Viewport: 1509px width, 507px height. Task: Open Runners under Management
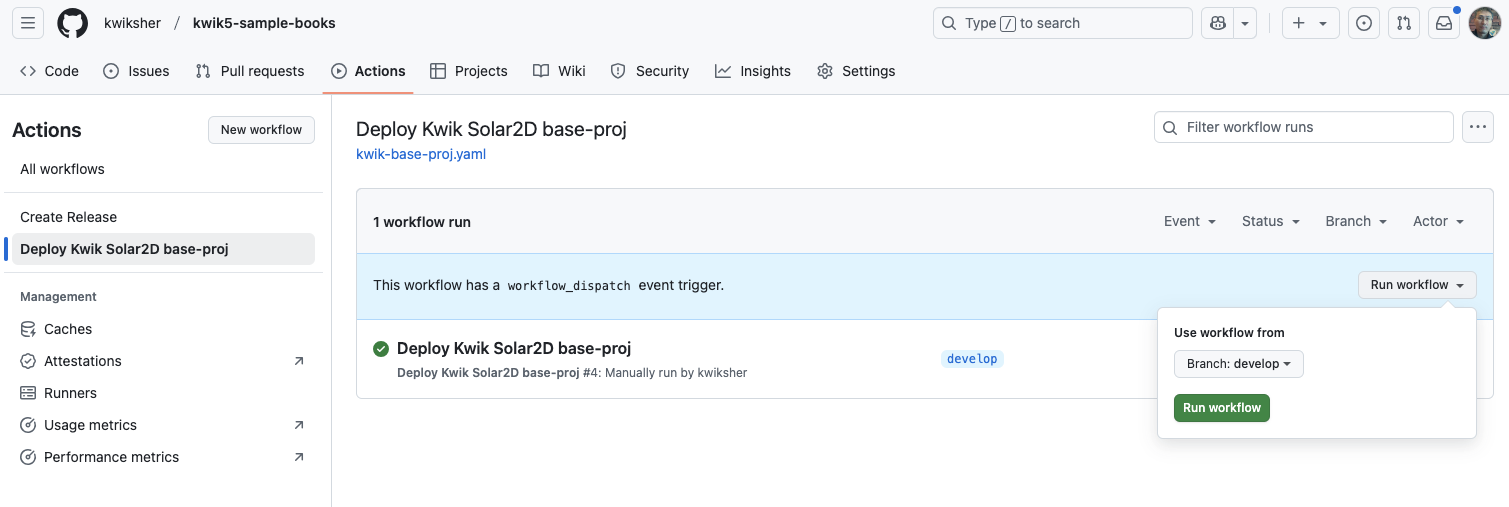pyautogui.click(x=163, y=393)
